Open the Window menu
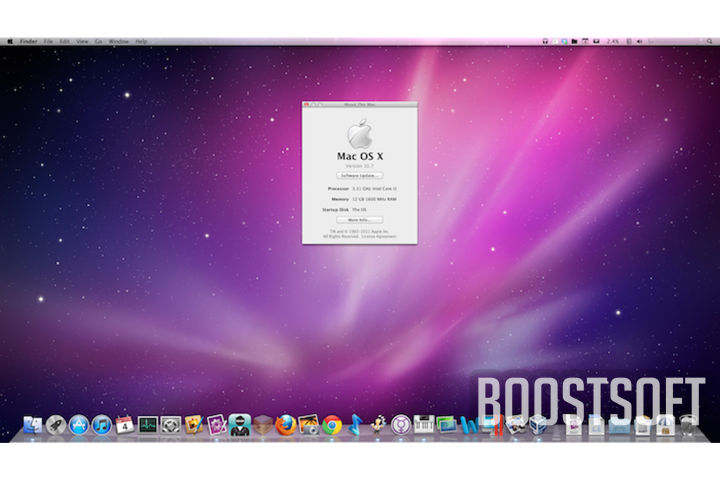This screenshot has height=480, width=720. pyautogui.click(x=118, y=41)
